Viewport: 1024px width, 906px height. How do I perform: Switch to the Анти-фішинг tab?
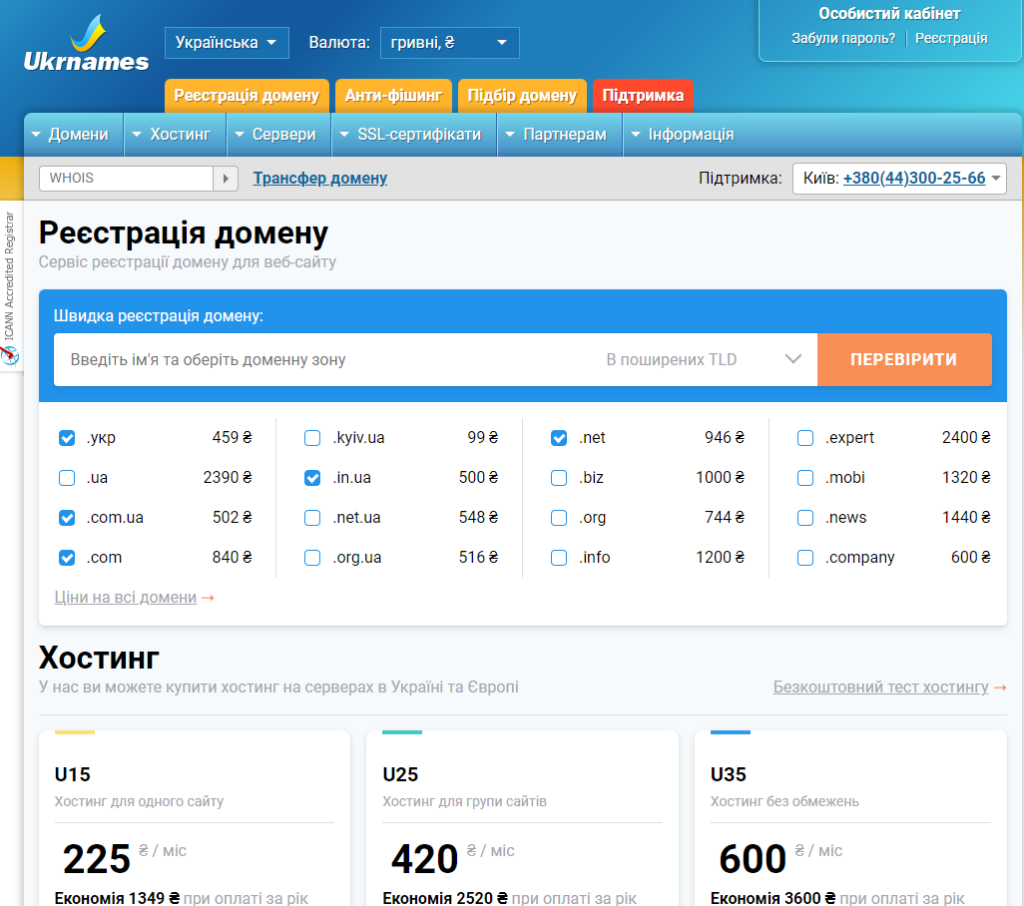tap(393, 96)
